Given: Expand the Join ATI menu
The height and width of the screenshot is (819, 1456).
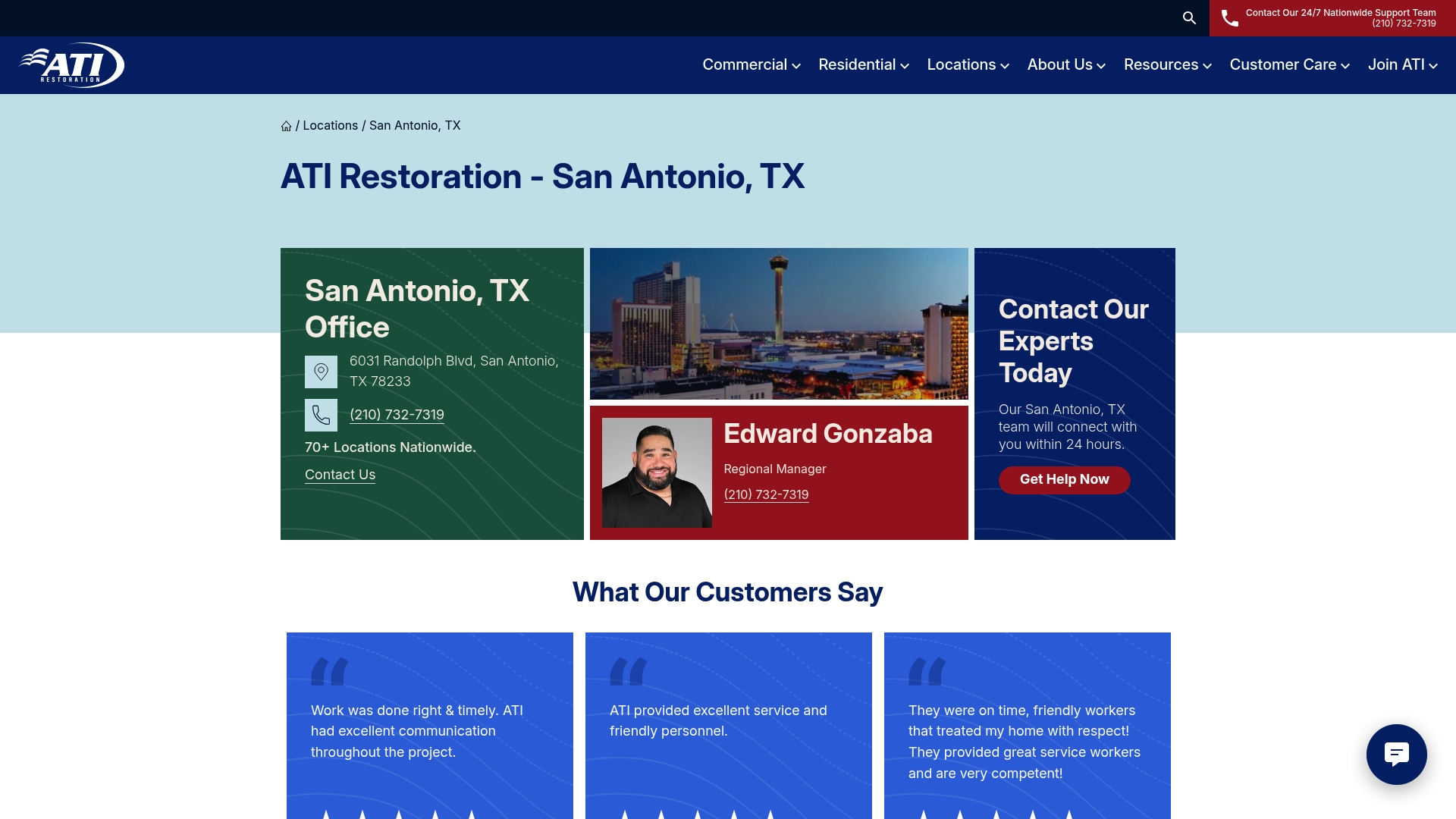Looking at the screenshot, I should 1403,65.
